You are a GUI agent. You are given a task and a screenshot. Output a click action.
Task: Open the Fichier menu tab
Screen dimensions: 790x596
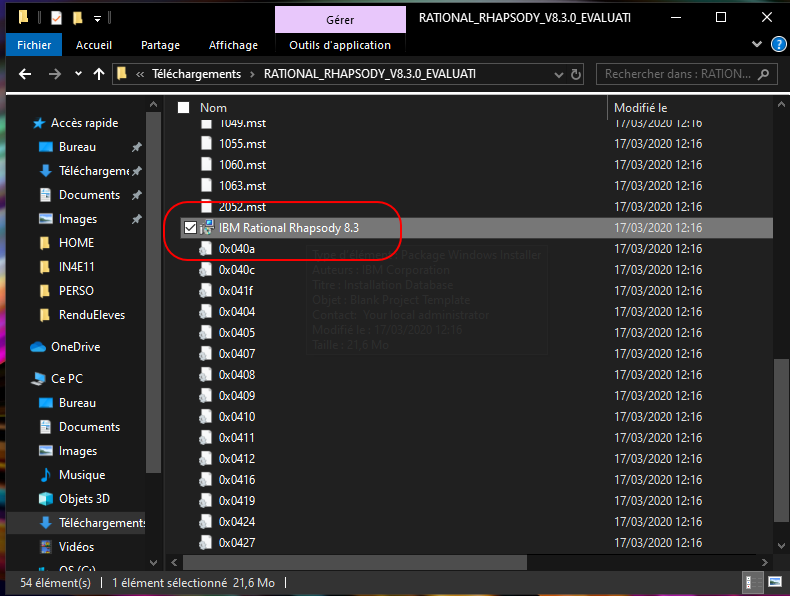pos(34,45)
